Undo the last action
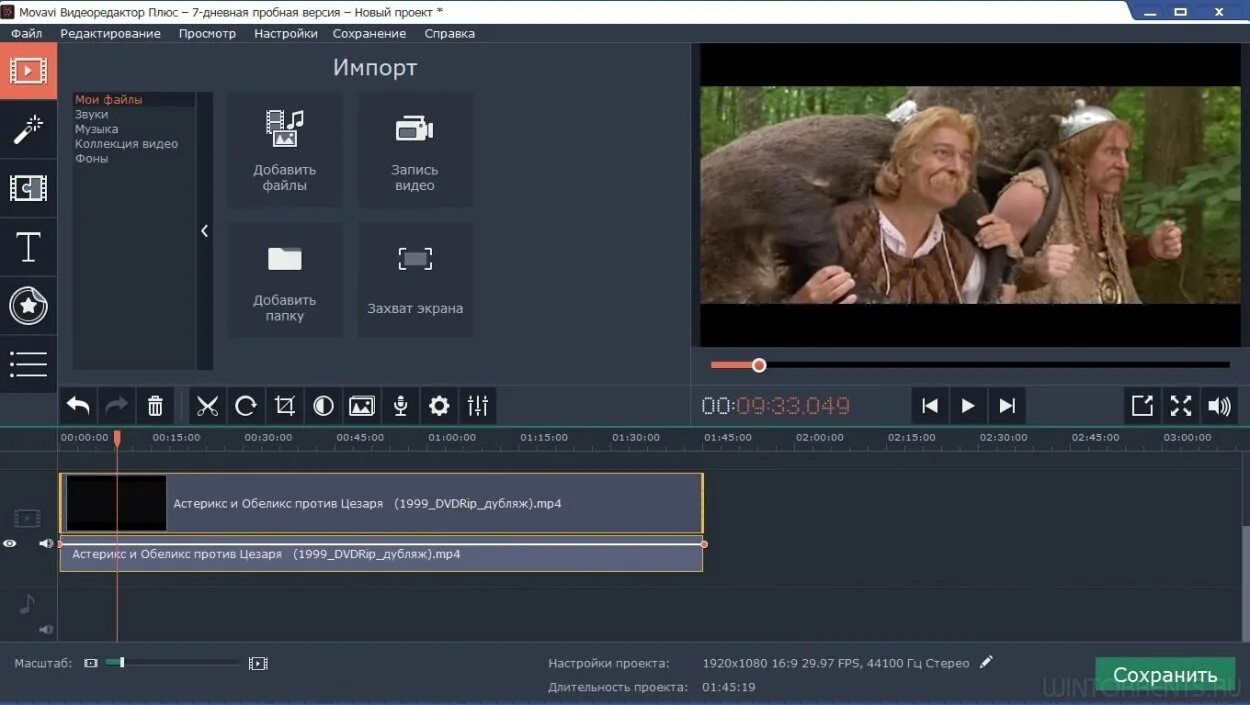This screenshot has width=1250, height=705. click(78, 406)
